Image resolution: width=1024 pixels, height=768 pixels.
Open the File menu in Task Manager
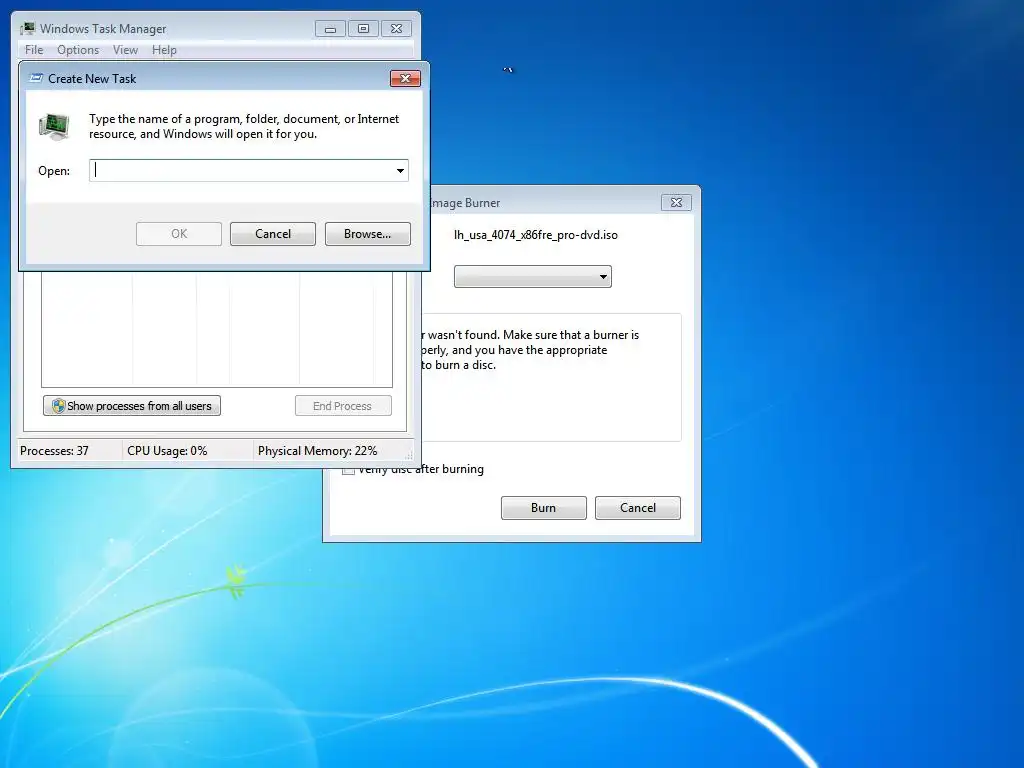[34, 50]
